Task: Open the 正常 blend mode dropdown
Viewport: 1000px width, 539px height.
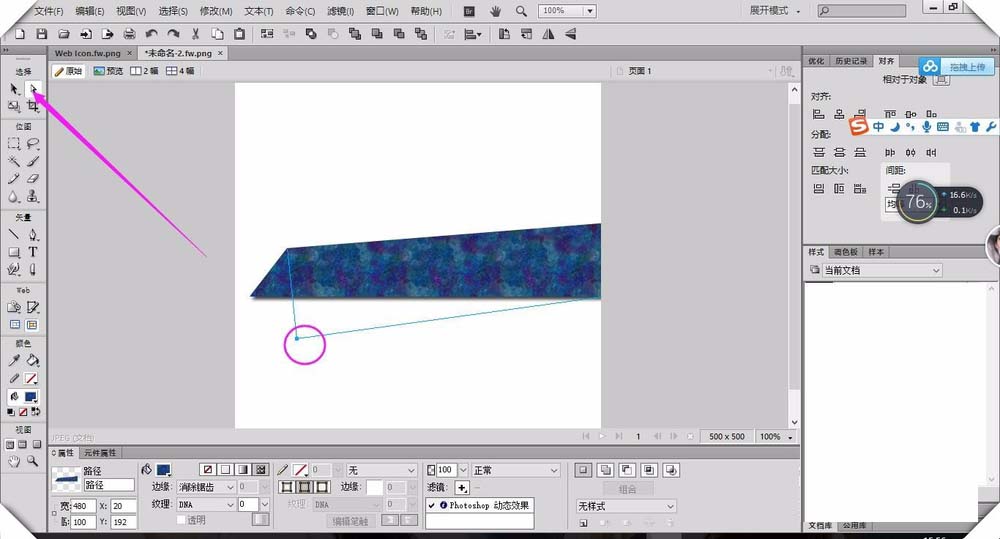Action: pyautogui.click(x=515, y=470)
